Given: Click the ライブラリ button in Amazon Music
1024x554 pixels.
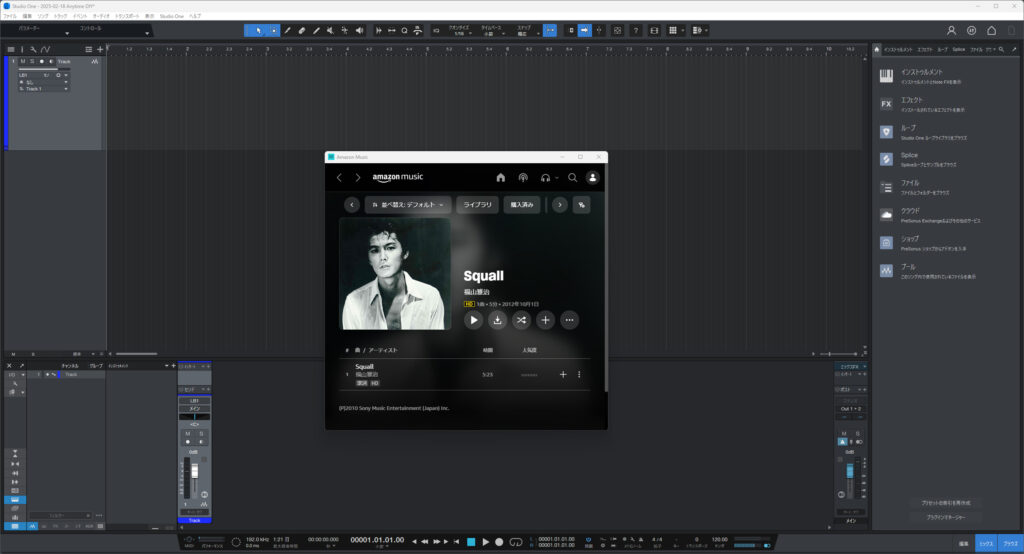Looking at the screenshot, I should (477, 204).
